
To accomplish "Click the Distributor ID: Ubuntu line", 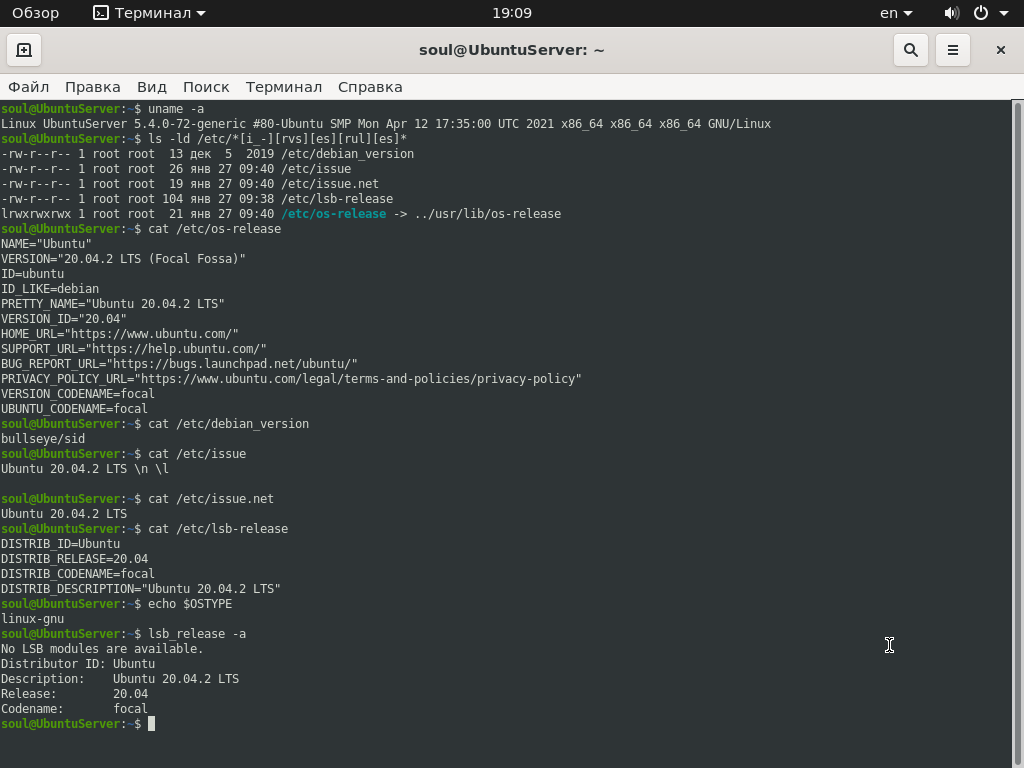I will 78,665.
